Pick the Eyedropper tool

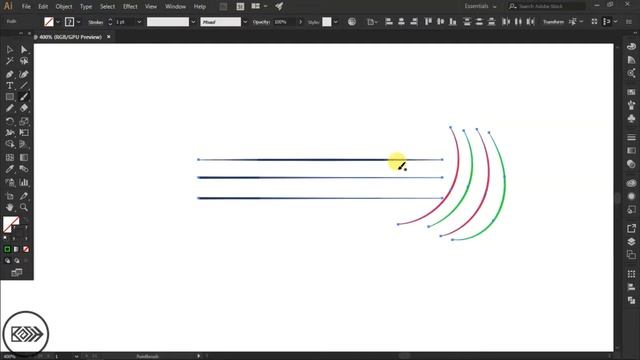pyautogui.click(x=10, y=169)
